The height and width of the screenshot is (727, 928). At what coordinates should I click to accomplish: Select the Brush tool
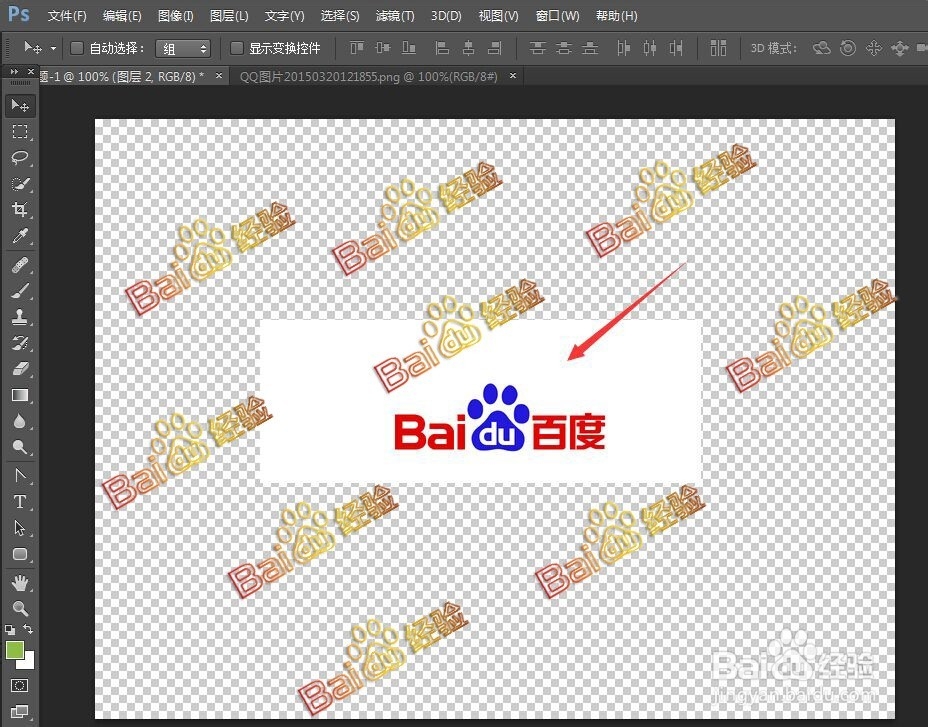click(x=20, y=291)
